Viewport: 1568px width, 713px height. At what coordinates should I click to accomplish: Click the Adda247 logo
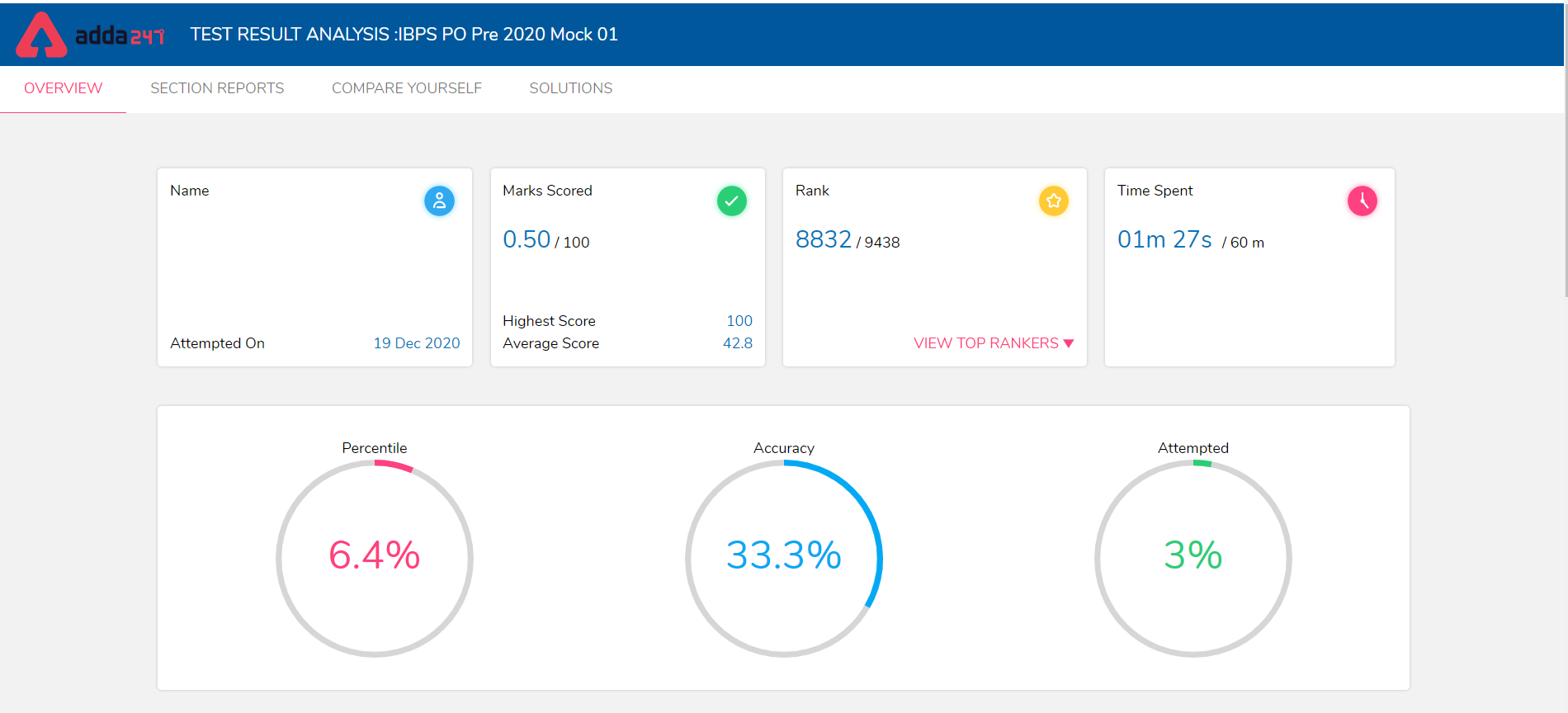tap(91, 35)
